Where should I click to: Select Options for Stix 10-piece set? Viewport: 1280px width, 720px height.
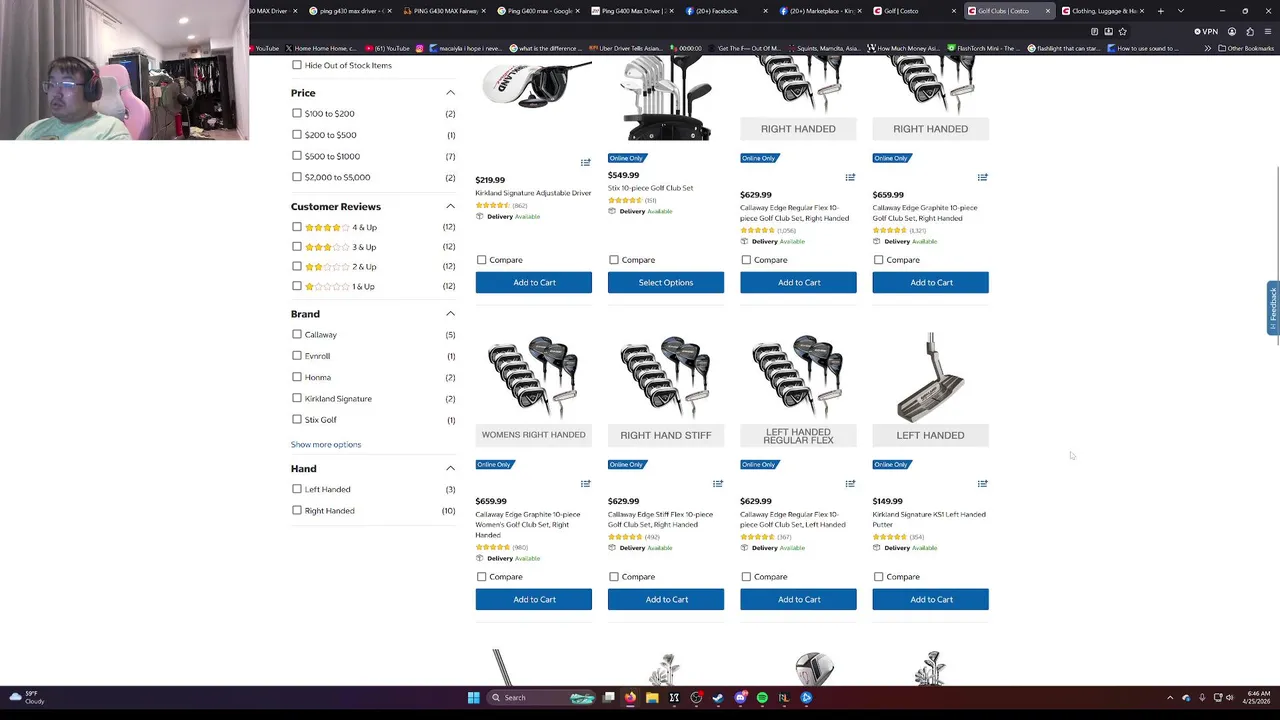tap(666, 282)
